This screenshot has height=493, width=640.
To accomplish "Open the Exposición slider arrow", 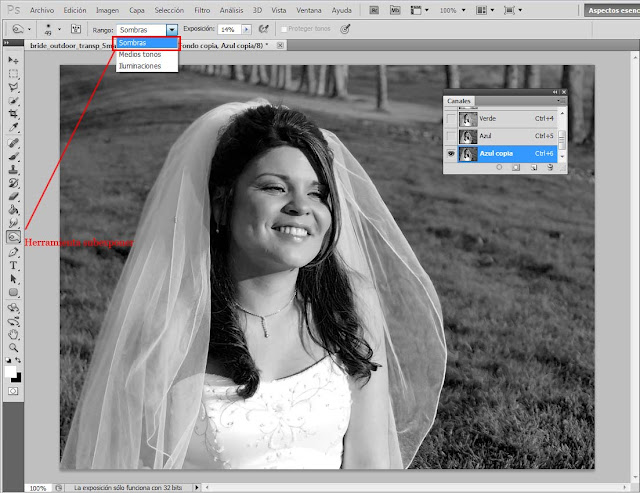I will tap(246, 29).
